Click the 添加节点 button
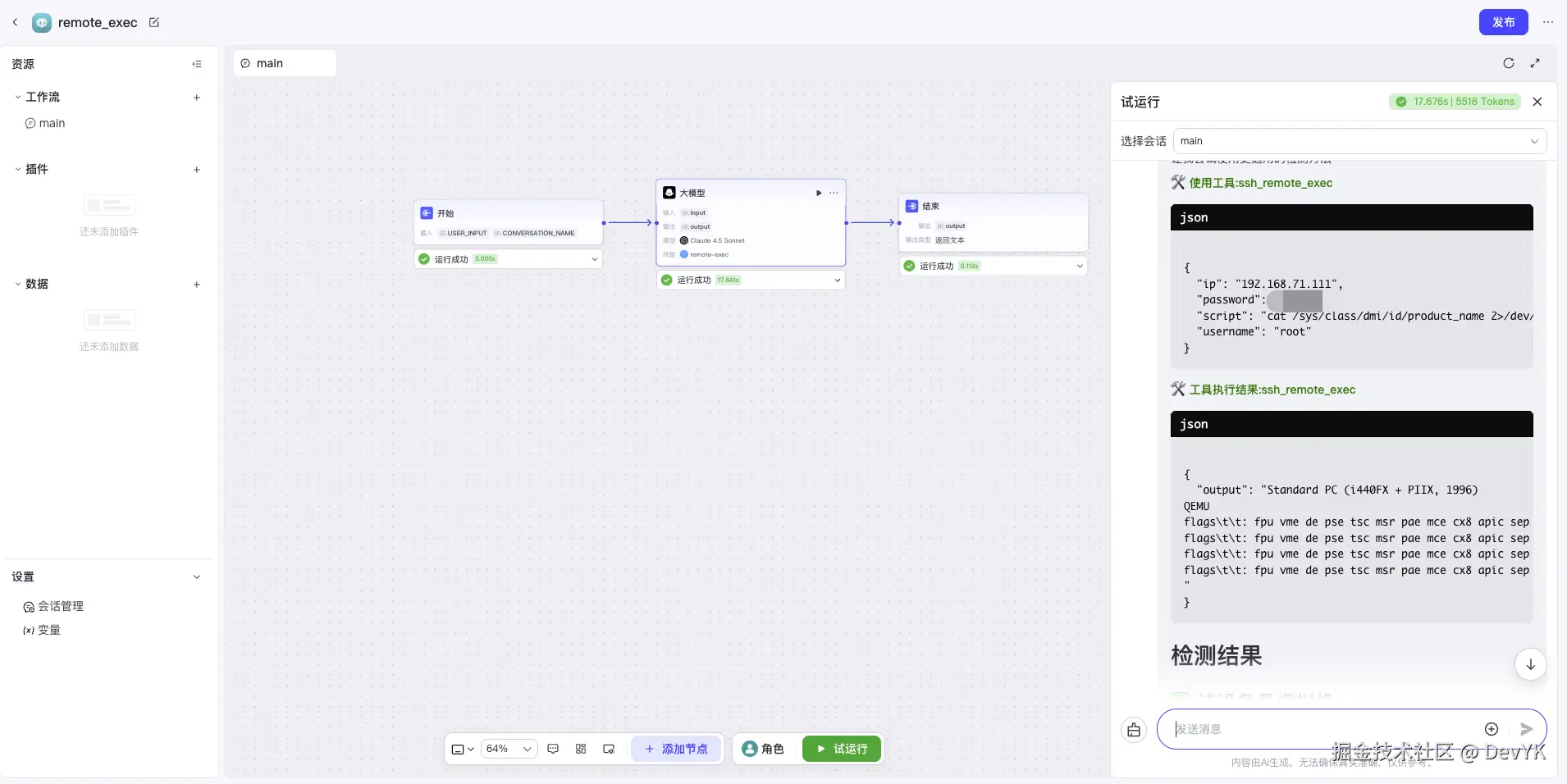The width and height of the screenshot is (1567, 784). click(x=676, y=749)
